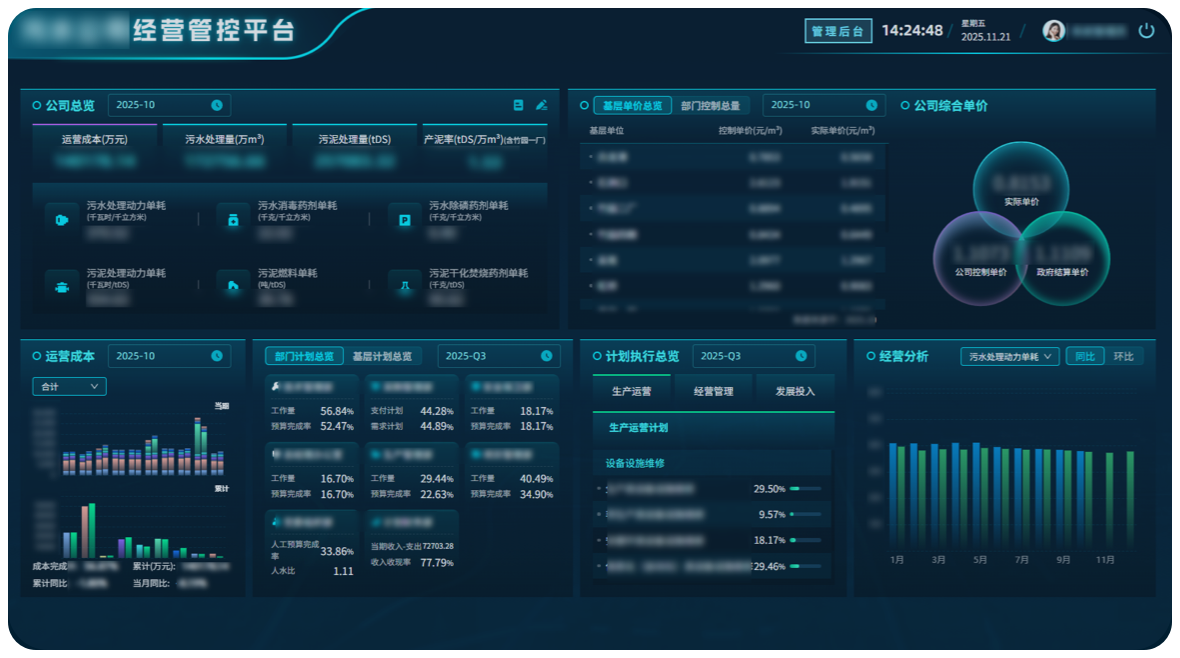This screenshot has height=658, width=1180.
Task: Click the edit pencil icon in 公司总览
Action: tap(541, 105)
